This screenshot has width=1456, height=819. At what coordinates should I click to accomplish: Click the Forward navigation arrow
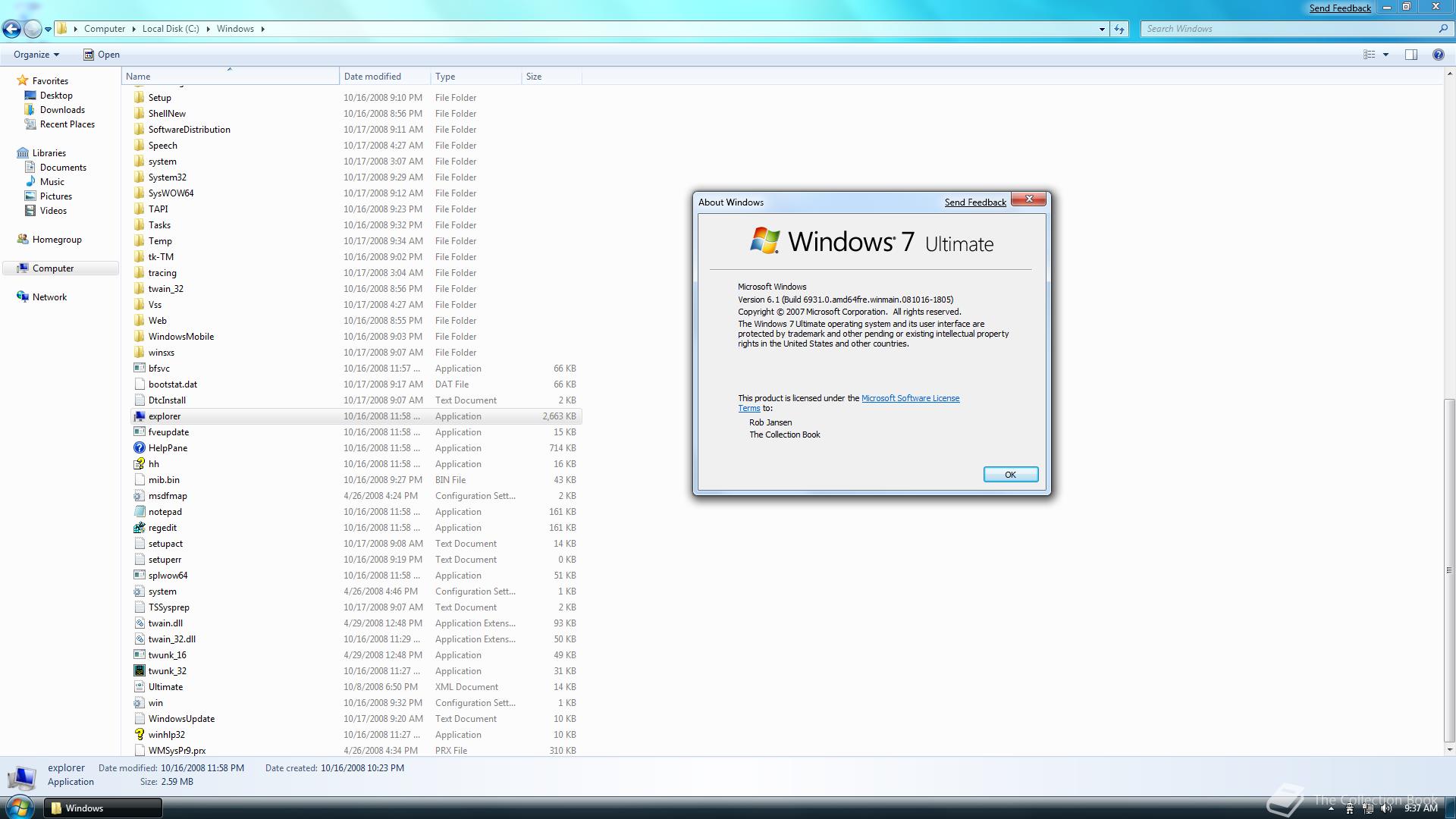33,29
